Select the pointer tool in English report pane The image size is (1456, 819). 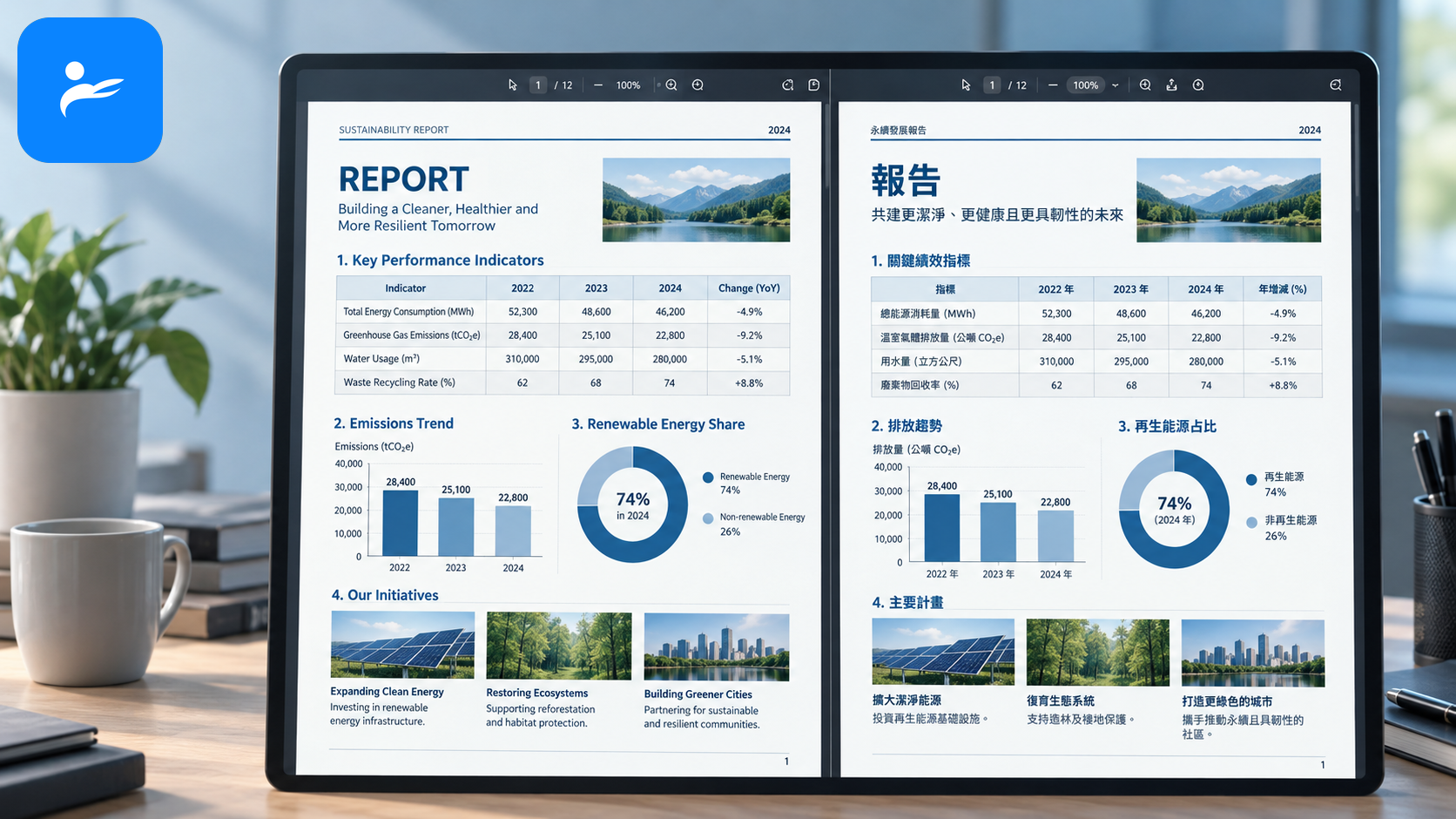tap(513, 85)
